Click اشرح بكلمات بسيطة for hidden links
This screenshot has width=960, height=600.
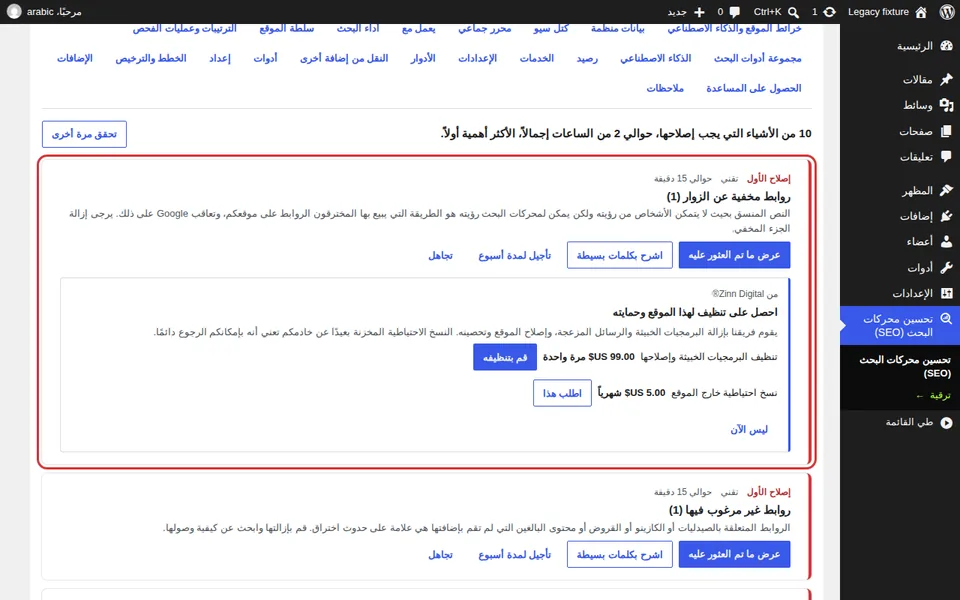(620, 255)
